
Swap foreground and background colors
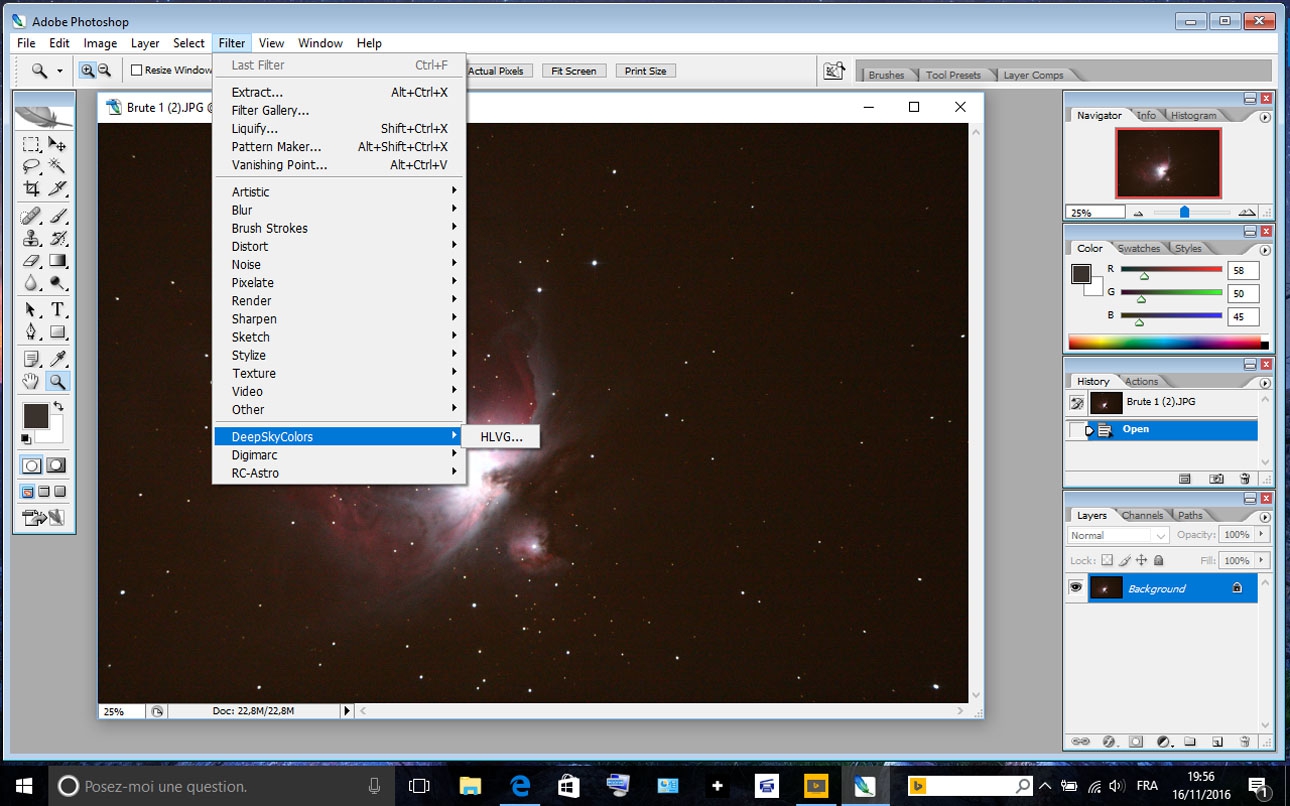tap(58, 406)
